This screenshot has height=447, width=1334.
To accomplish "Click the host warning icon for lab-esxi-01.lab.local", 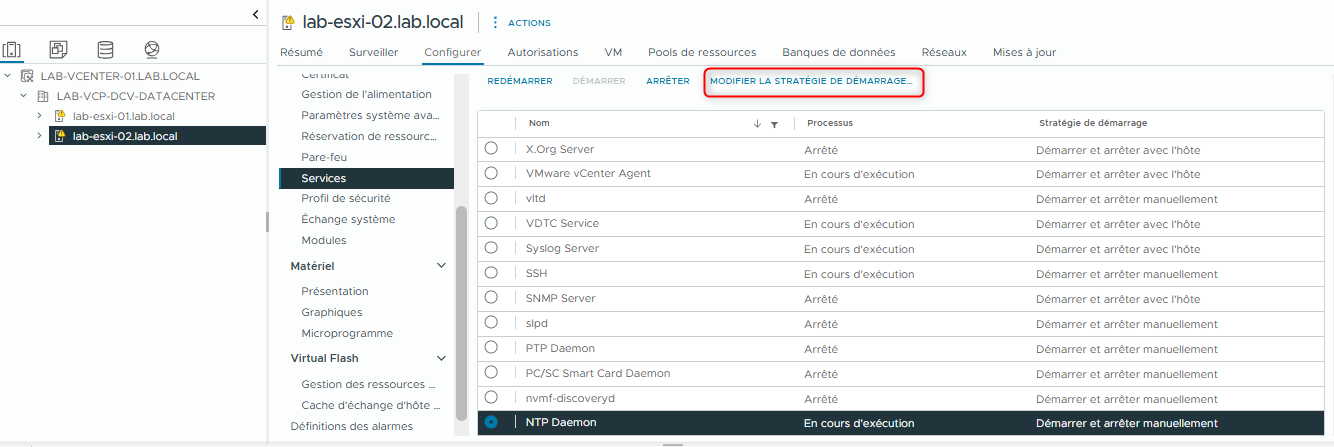I will 59,116.
